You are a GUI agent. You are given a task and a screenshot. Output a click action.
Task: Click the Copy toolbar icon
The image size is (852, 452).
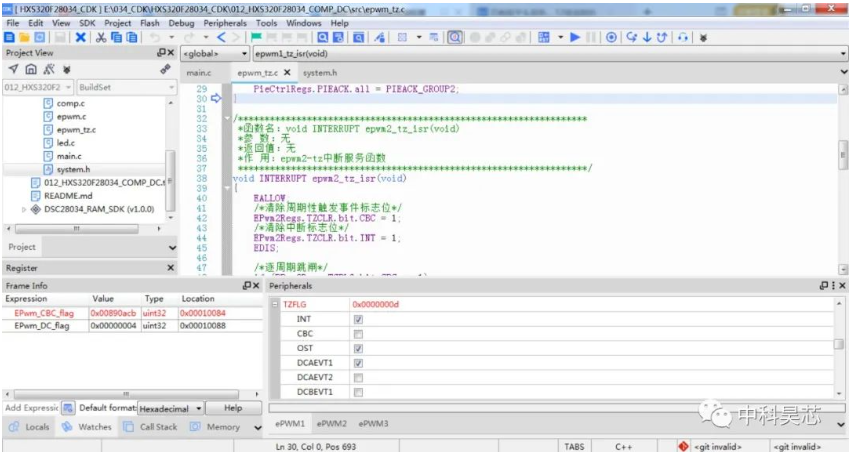(x=116, y=37)
